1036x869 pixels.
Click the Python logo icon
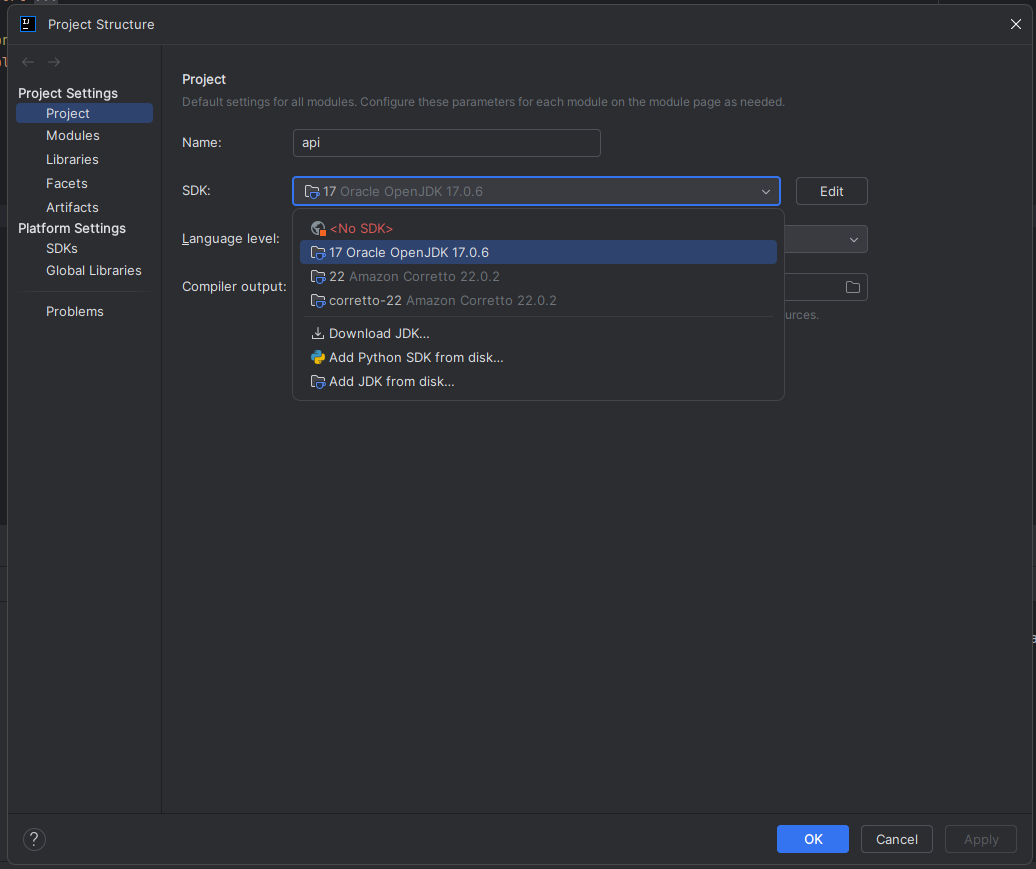coord(318,358)
